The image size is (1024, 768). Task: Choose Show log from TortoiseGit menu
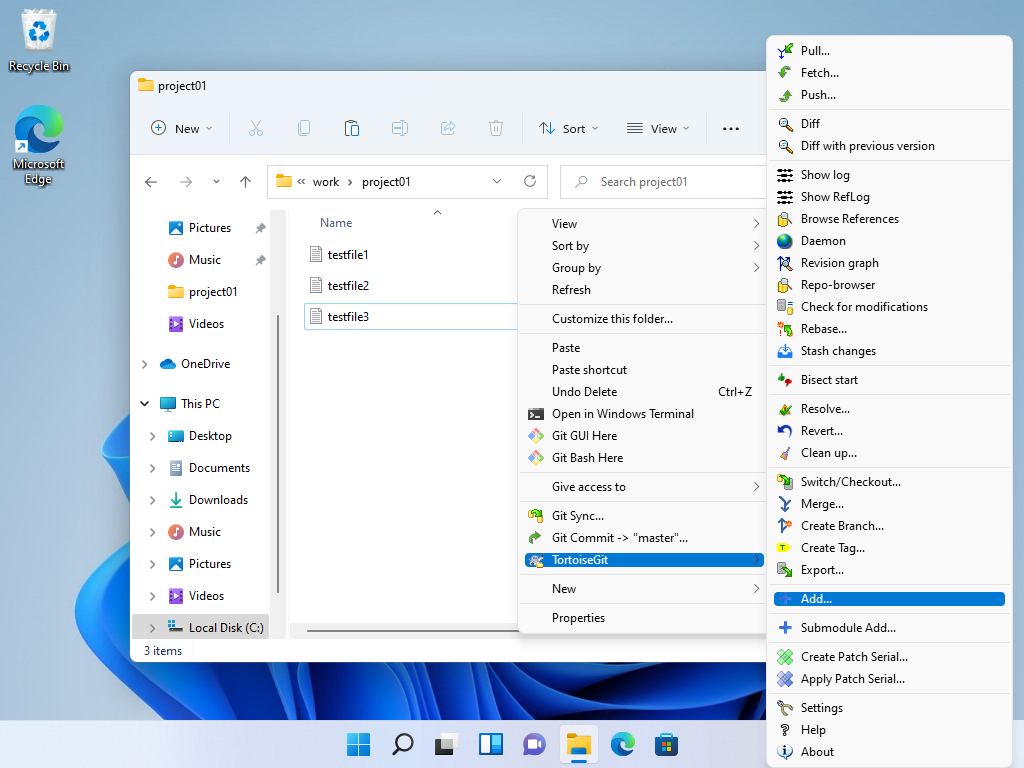click(825, 175)
